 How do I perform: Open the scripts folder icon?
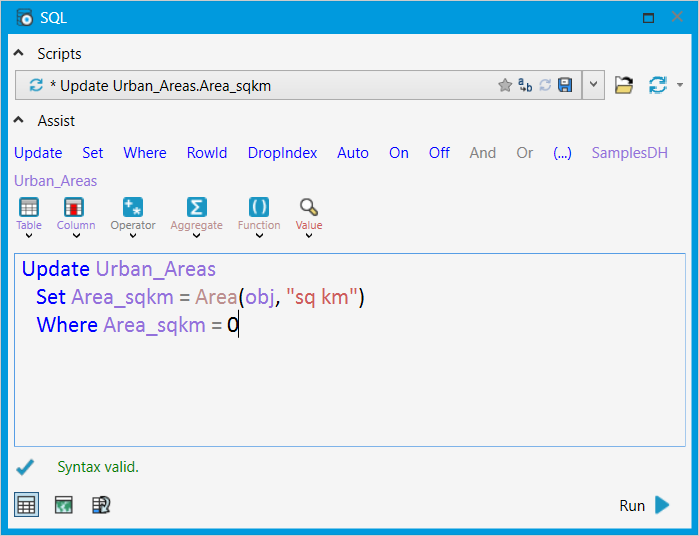pyautogui.click(x=624, y=85)
